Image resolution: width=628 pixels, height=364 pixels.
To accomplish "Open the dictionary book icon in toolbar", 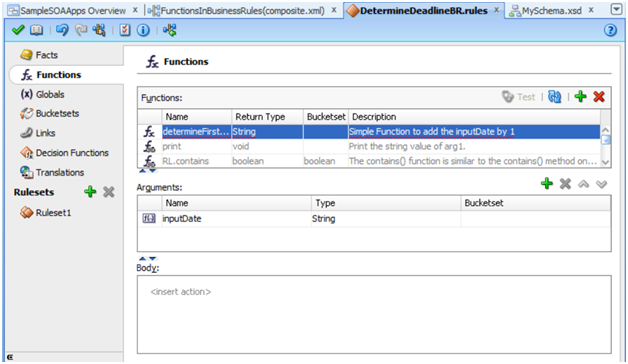I will 36,30.
